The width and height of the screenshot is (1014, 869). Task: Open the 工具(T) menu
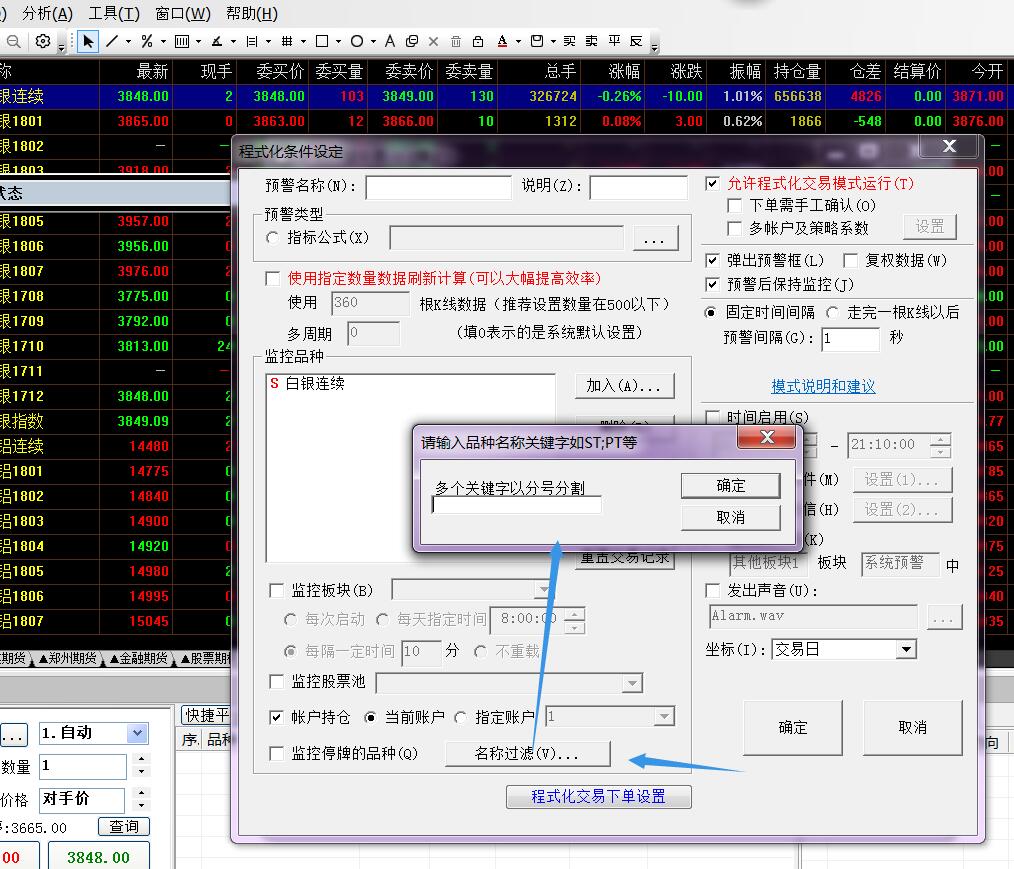(x=114, y=13)
